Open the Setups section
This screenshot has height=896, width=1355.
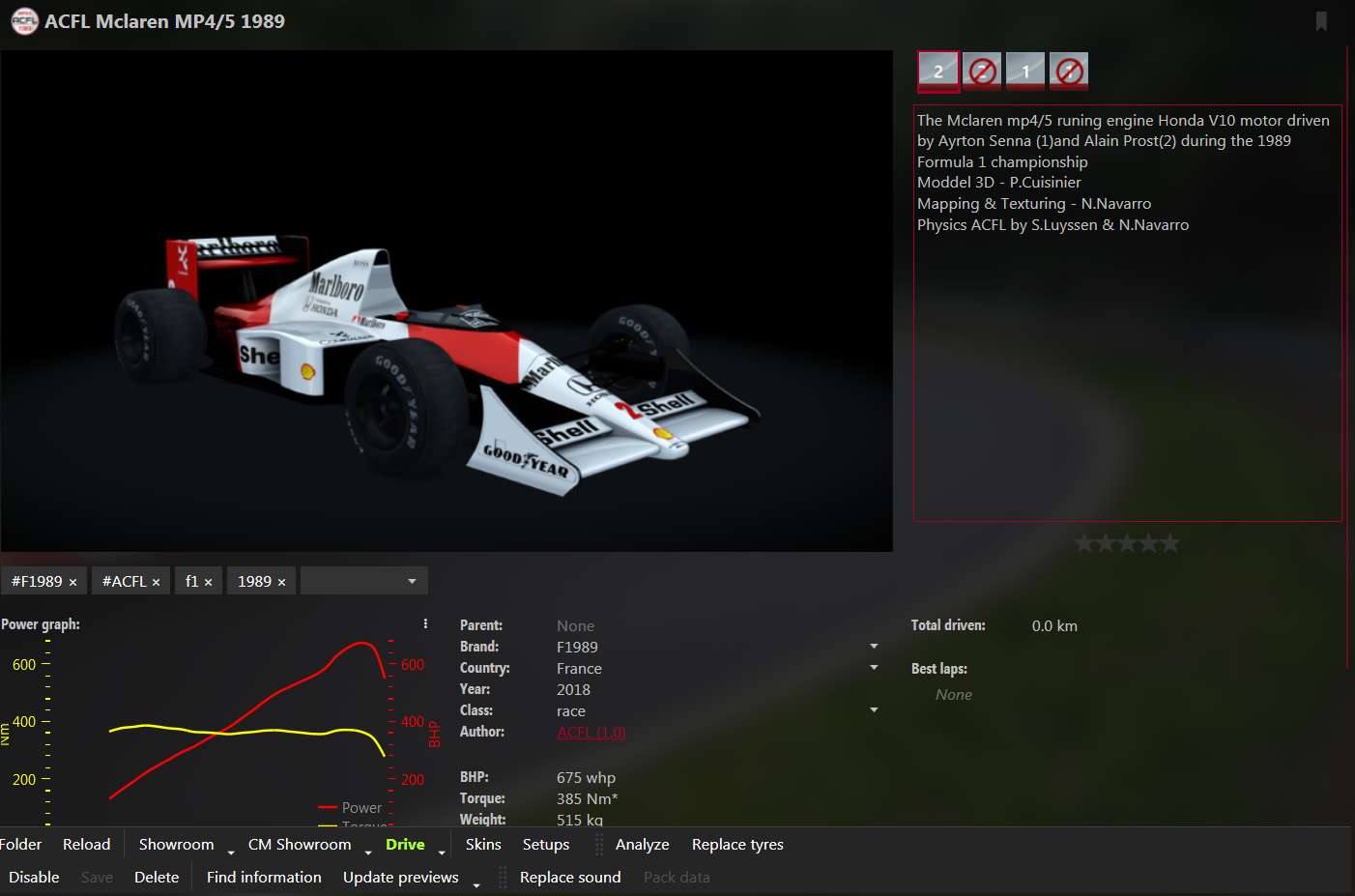[x=545, y=844]
